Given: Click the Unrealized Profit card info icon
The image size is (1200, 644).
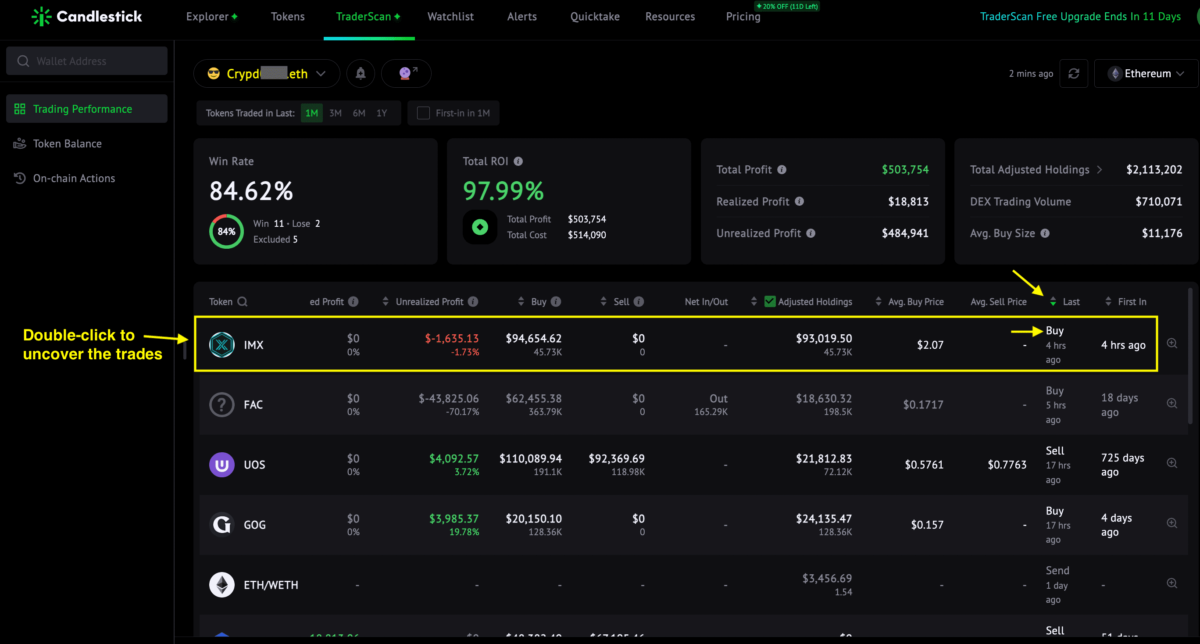Looking at the screenshot, I should (811, 233).
